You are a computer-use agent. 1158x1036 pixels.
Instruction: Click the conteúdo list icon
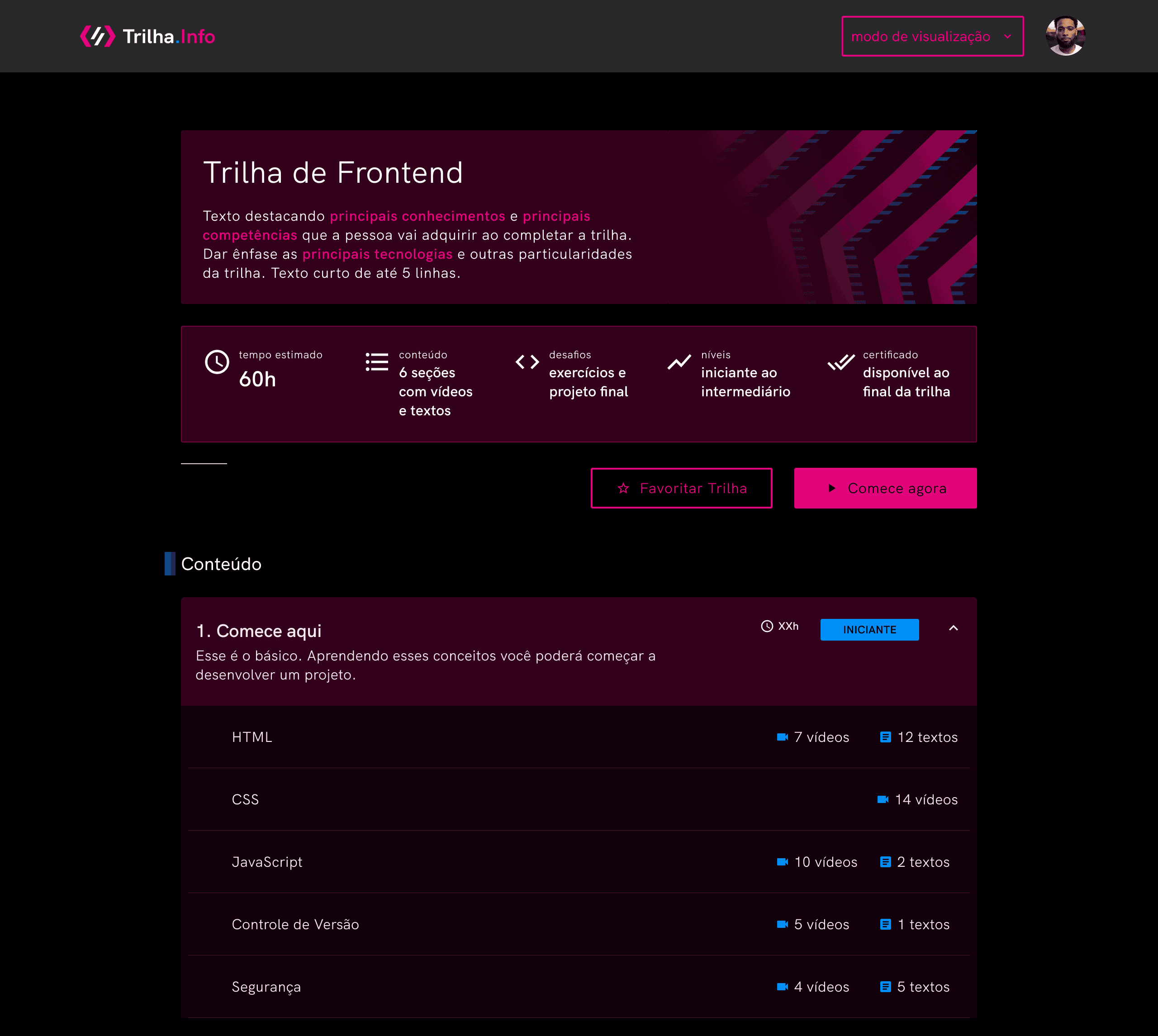tap(377, 362)
